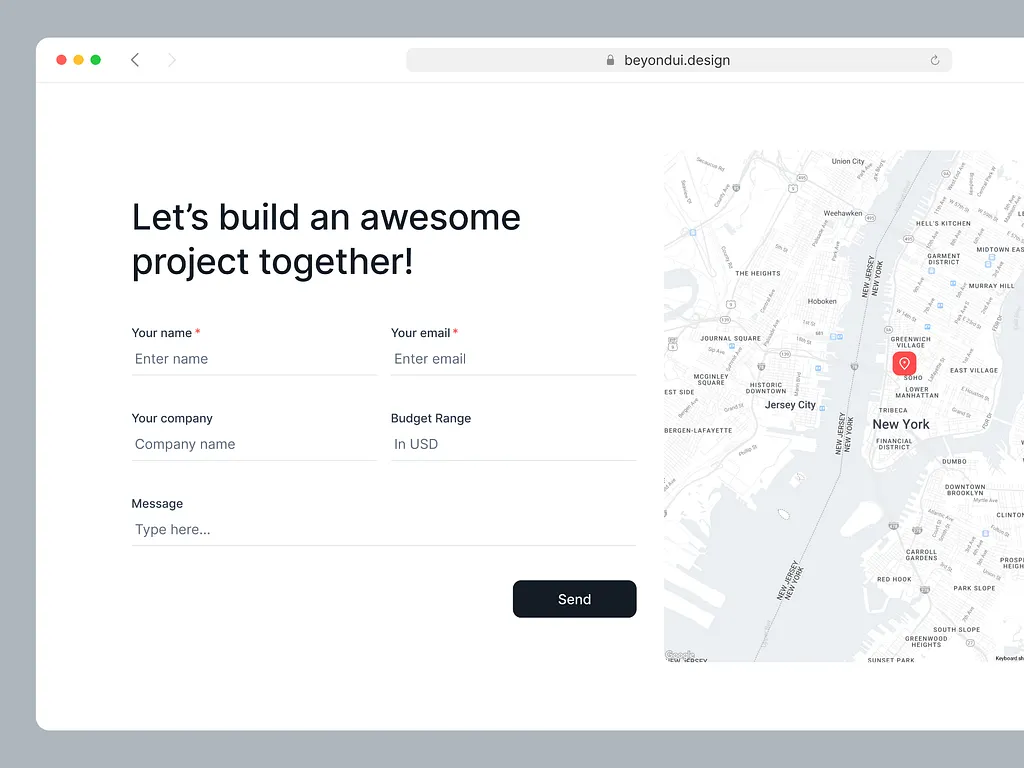The height and width of the screenshot is (768, 1024).
Task: Click the "Enter name" input field
Action: 254,359
